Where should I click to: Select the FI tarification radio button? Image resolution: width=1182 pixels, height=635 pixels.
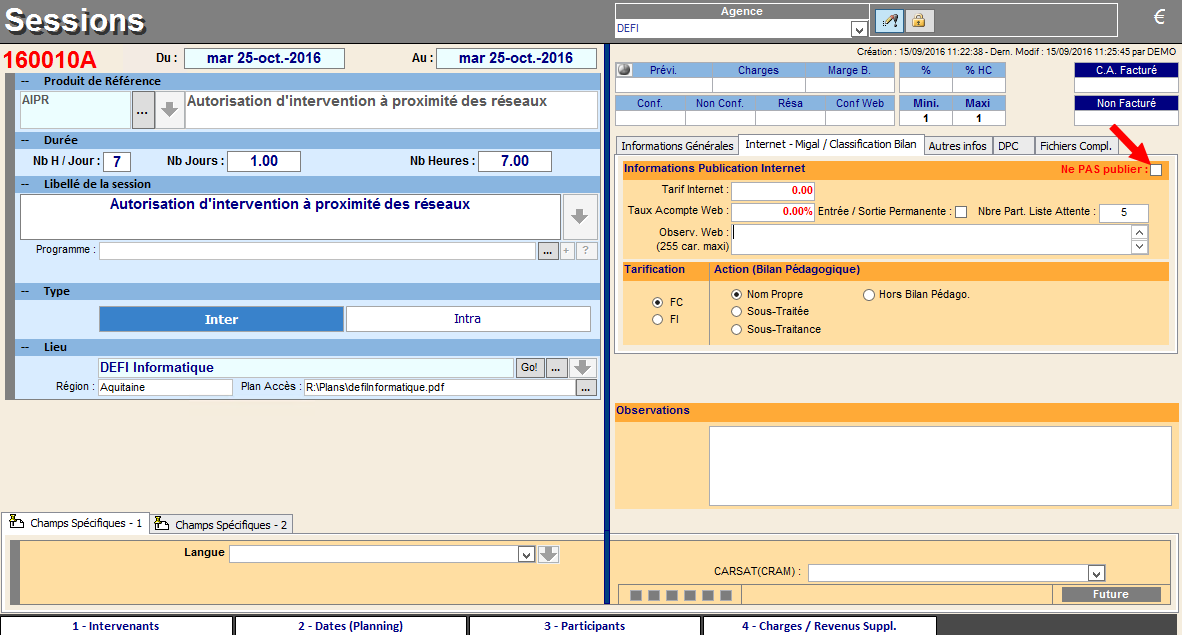(x=657, y=320)
